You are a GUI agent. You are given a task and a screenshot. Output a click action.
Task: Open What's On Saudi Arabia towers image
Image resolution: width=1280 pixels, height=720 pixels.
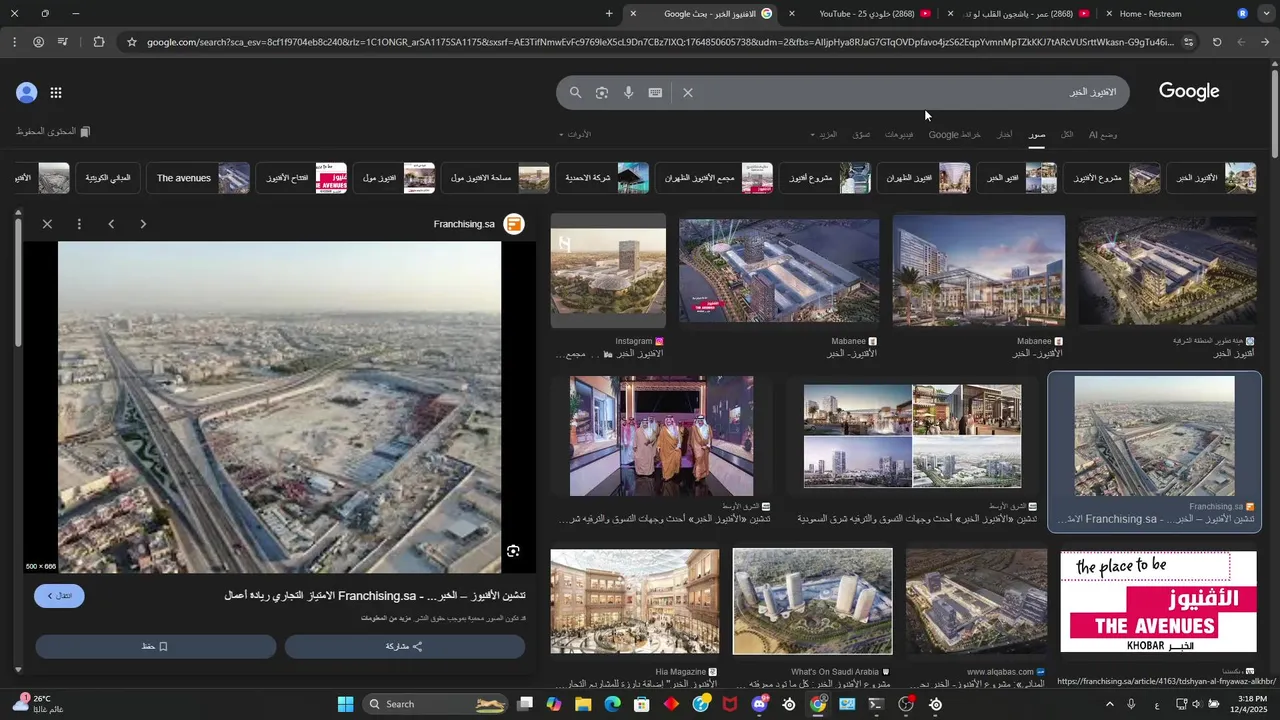(812, 601)
